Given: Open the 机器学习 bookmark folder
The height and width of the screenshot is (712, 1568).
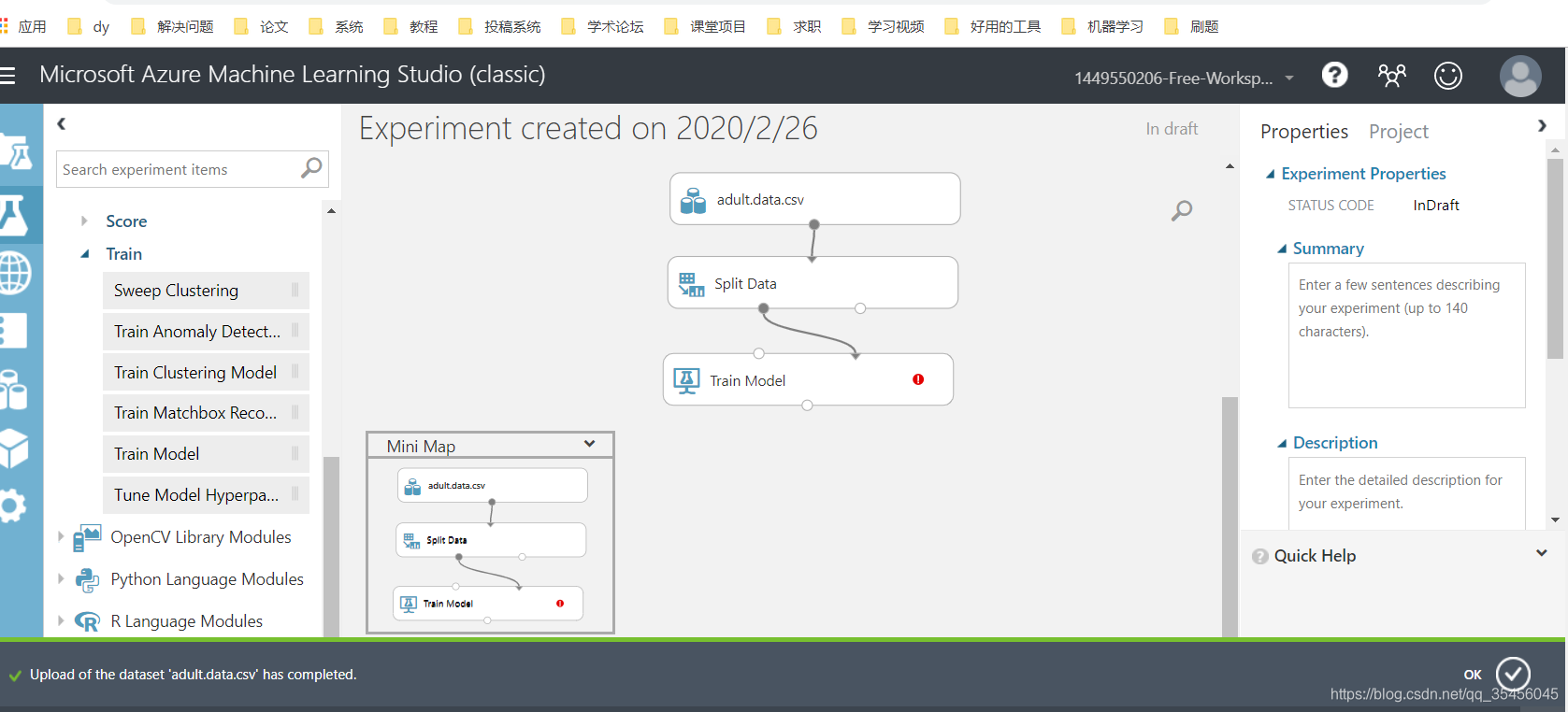Looking at the screenshot, I should click(x=1102, y=26).
